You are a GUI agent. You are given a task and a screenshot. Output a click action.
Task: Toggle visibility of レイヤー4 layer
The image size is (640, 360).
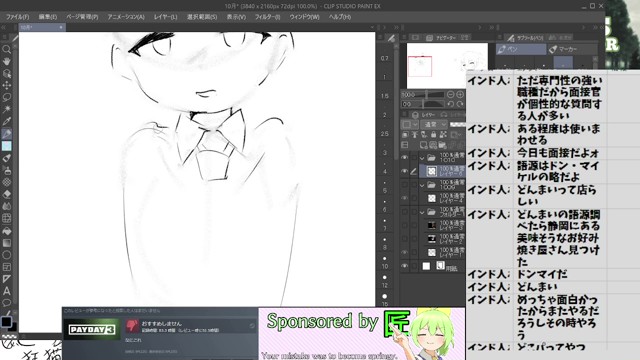pyautogui.click(x=404, y=198)
